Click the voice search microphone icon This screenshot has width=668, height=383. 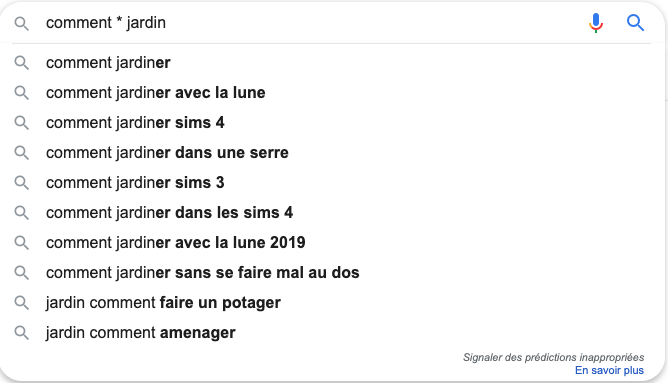click(x=596, y=23)
